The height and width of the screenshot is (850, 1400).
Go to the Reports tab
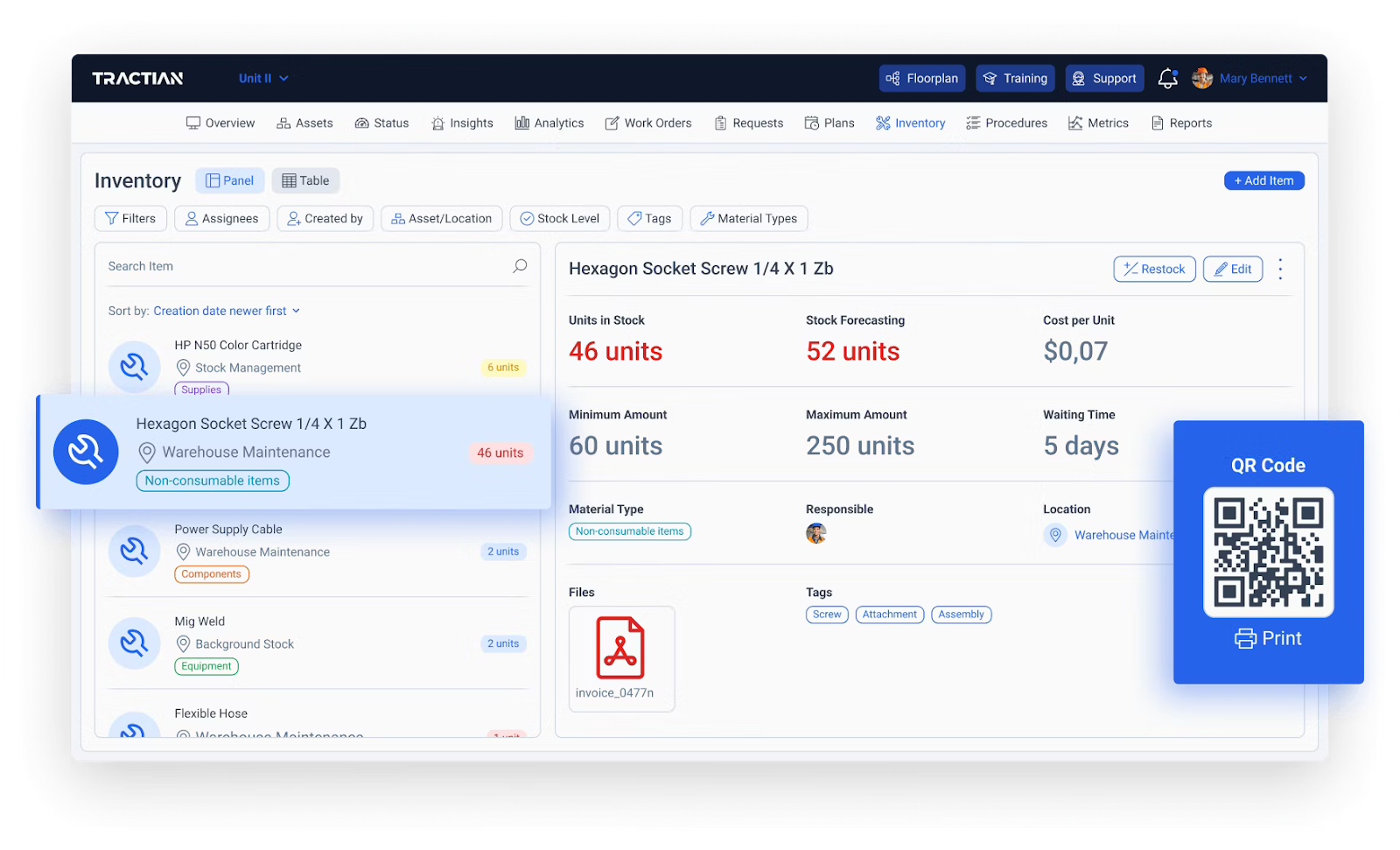[1182, 123]
